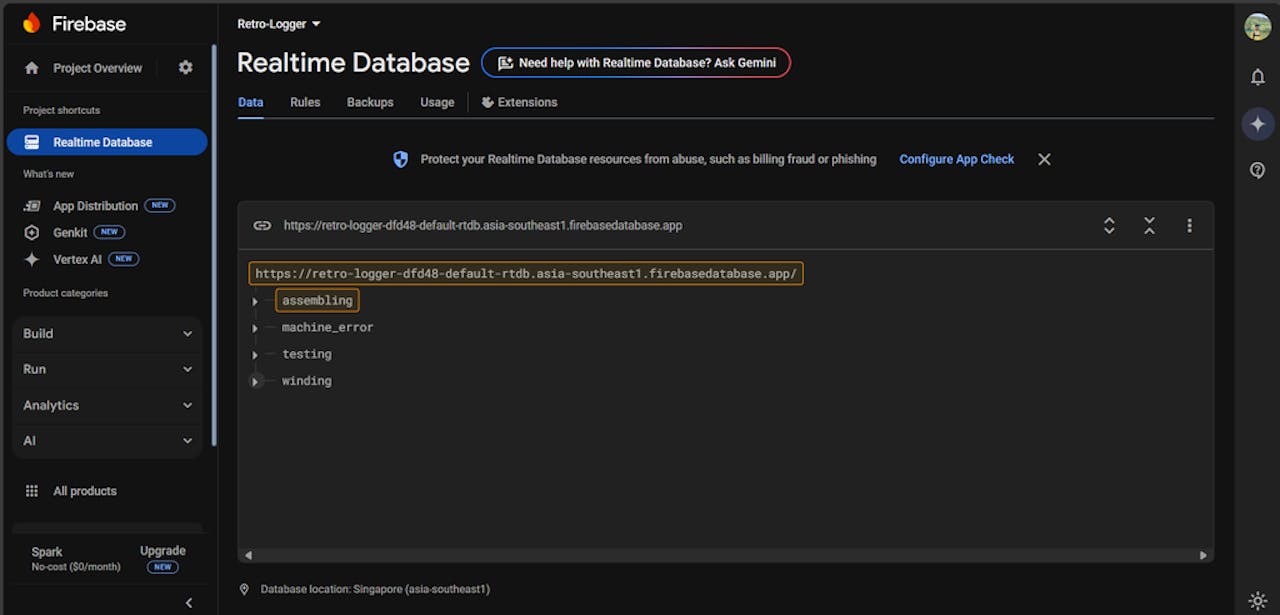Collapse the left sidebar panel

pos(189,602)
